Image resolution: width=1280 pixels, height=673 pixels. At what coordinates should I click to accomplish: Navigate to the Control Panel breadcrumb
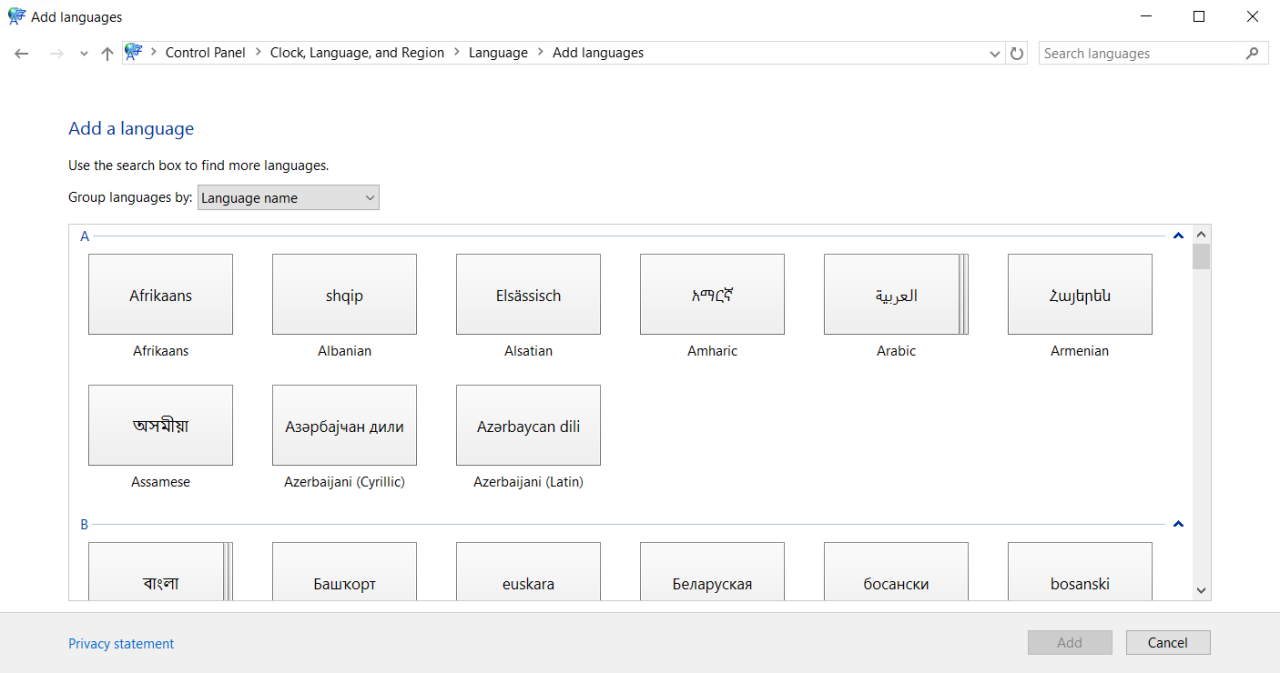coord(205,53)
